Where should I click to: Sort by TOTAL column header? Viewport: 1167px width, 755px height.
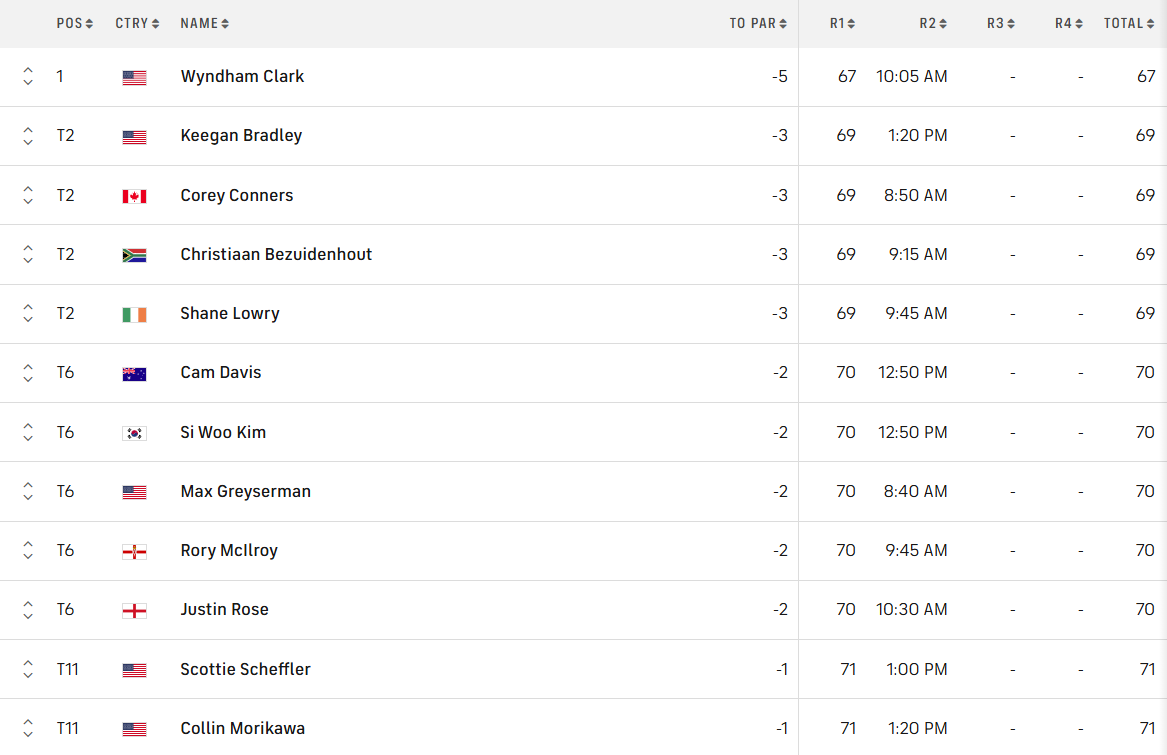[x=1129, y=23]
